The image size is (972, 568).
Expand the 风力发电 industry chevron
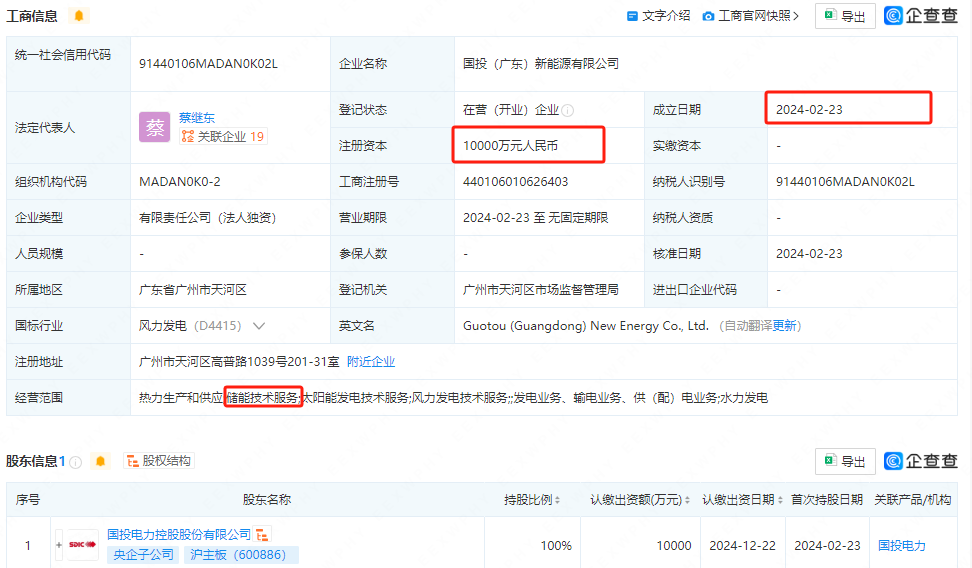[259, 326]
